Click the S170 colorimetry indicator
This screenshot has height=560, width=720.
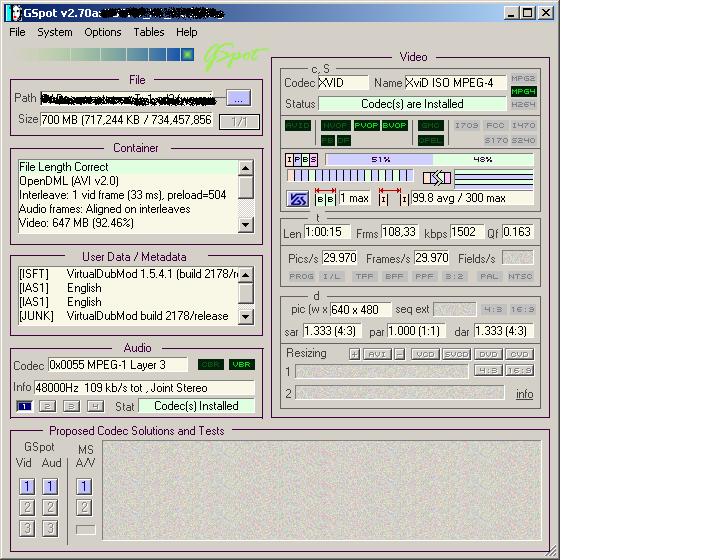tap(496, 140)
